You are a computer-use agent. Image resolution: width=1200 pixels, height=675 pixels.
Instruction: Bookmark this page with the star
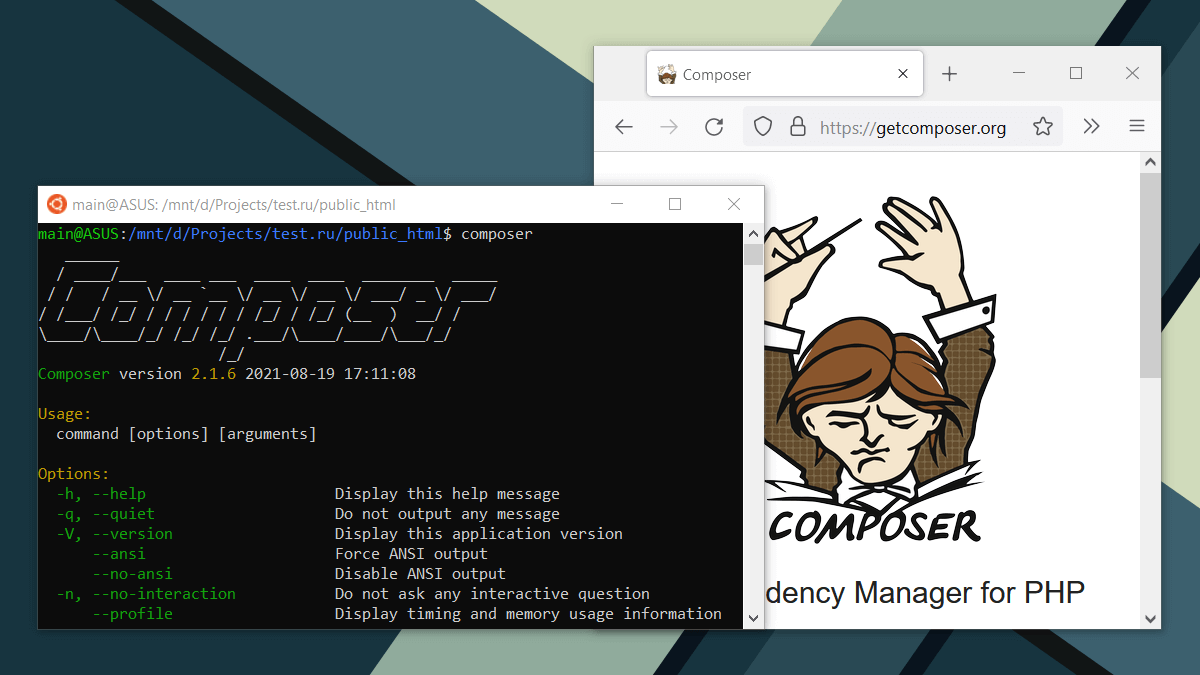click(x=1043, y=127)
